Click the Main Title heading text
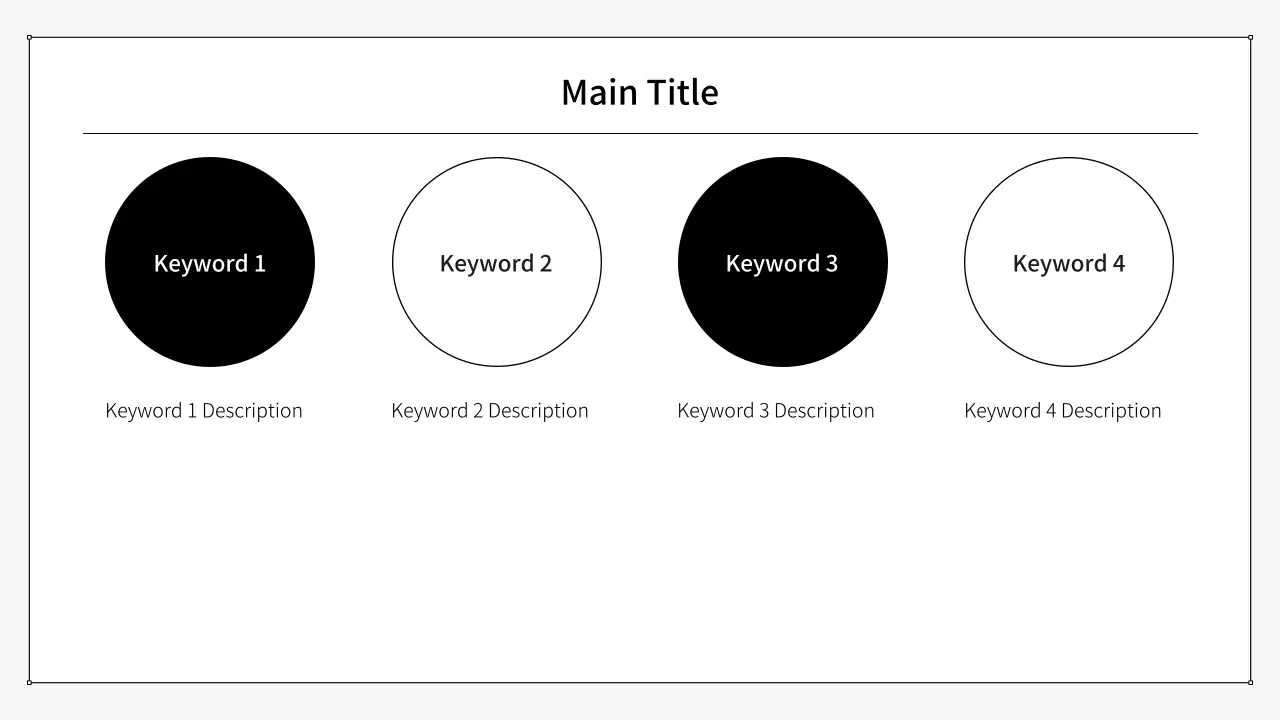 [639, 93]
